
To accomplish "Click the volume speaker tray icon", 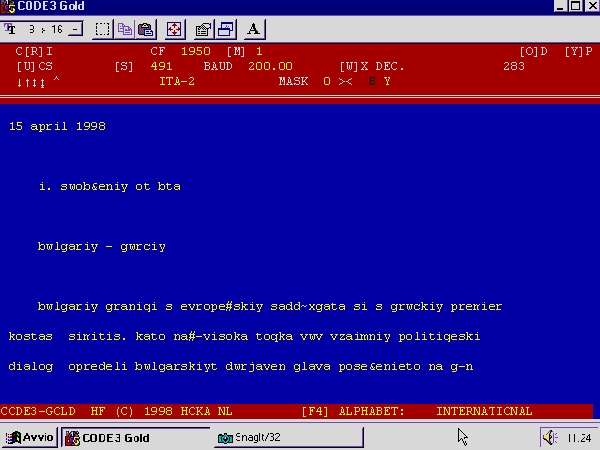I will coord(550,437).
